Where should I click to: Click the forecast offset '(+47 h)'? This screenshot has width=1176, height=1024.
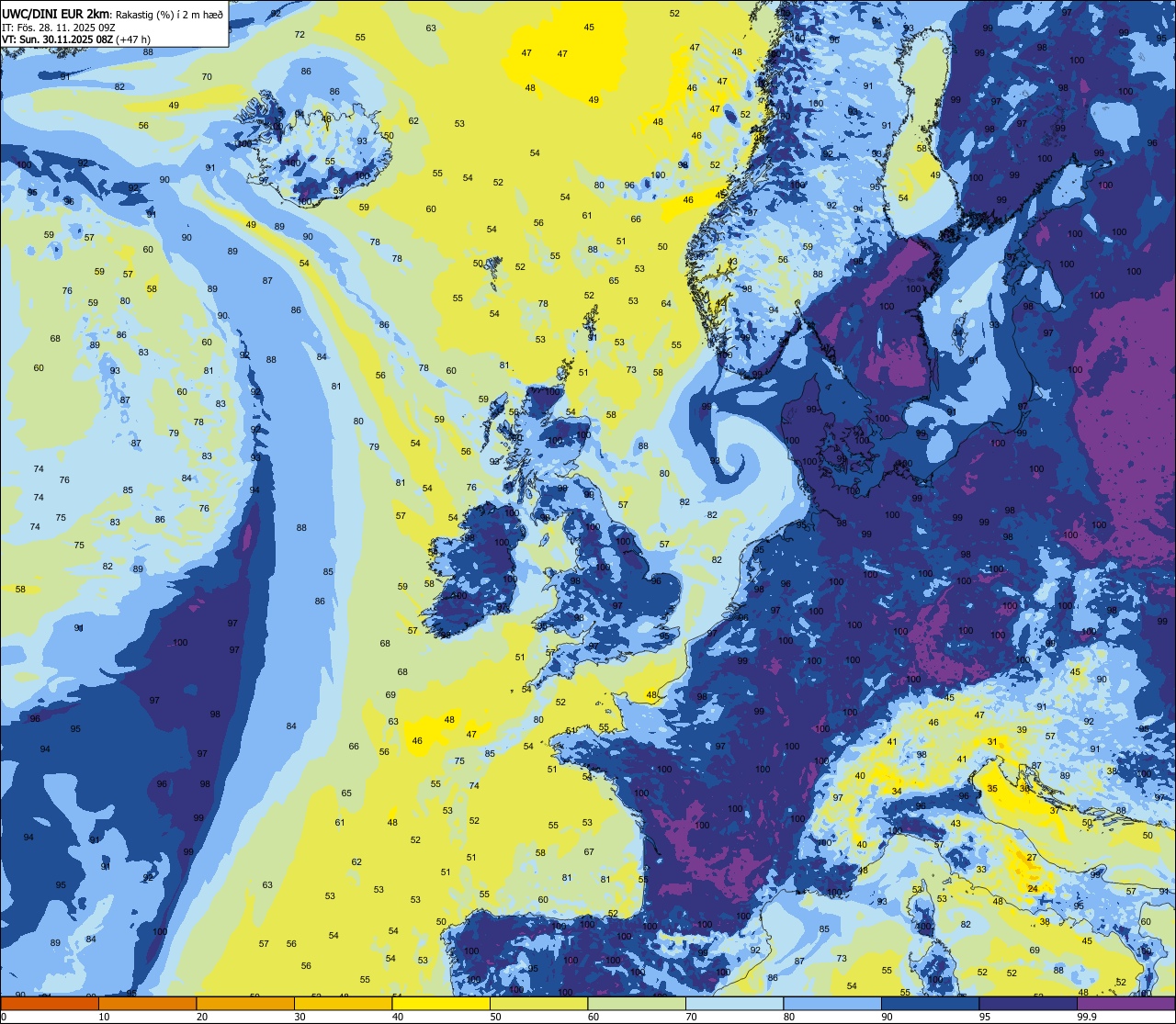tap(133, 39)
